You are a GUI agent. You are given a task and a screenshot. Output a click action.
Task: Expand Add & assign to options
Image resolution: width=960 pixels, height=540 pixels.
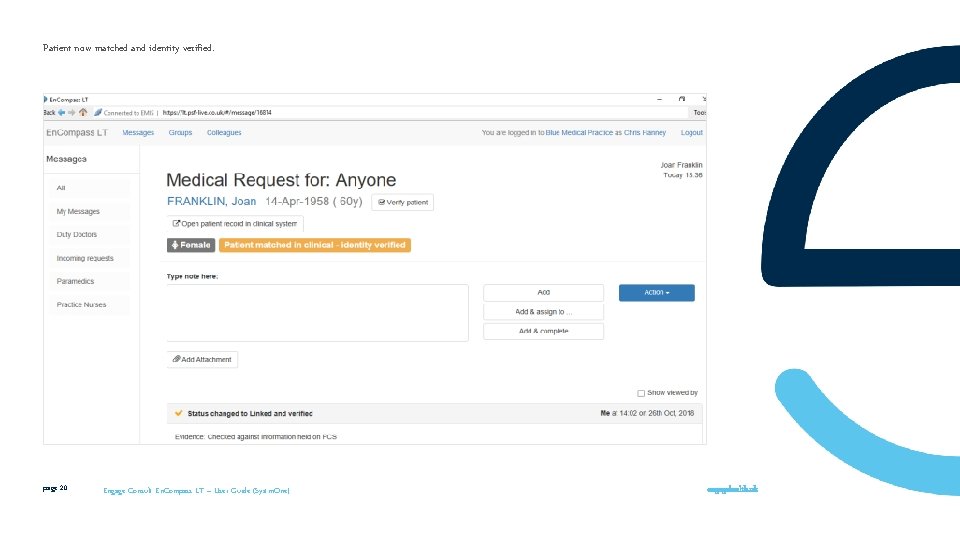[543, 312]
